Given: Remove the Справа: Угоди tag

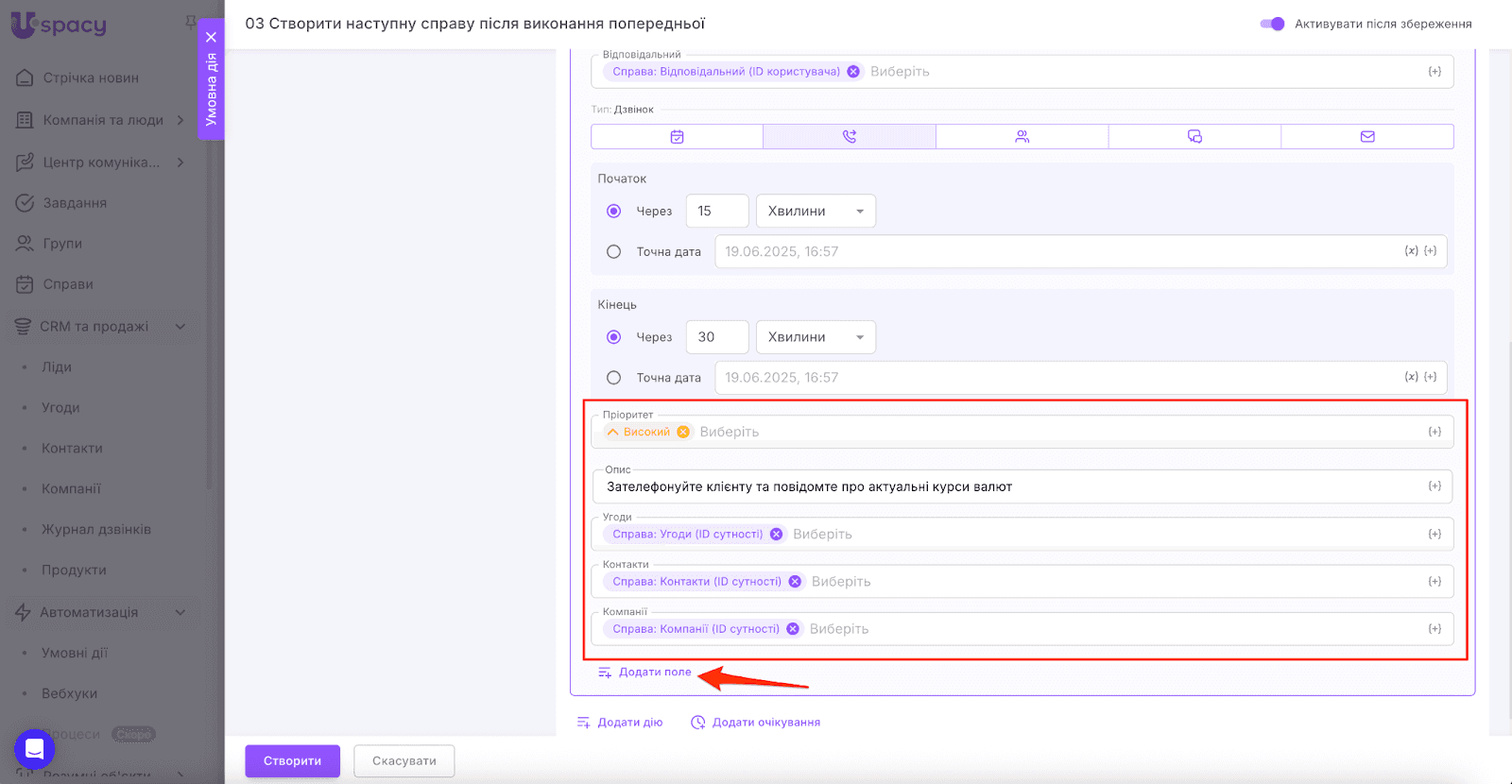Looking at the screenshot, I should [x=776, y=534].
